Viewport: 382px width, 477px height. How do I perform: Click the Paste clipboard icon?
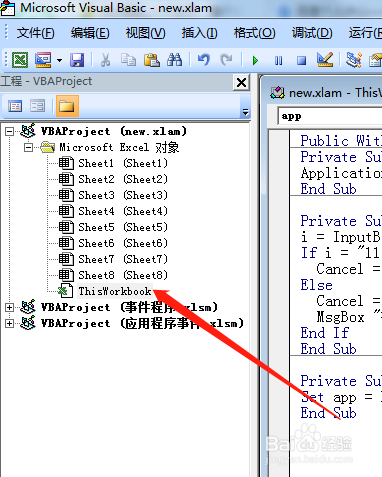point(152,60)
